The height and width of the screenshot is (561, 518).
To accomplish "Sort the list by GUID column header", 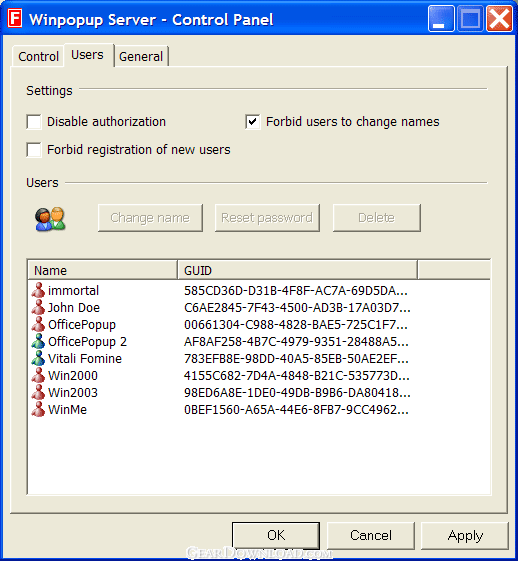I will click(x=298, y=270).
